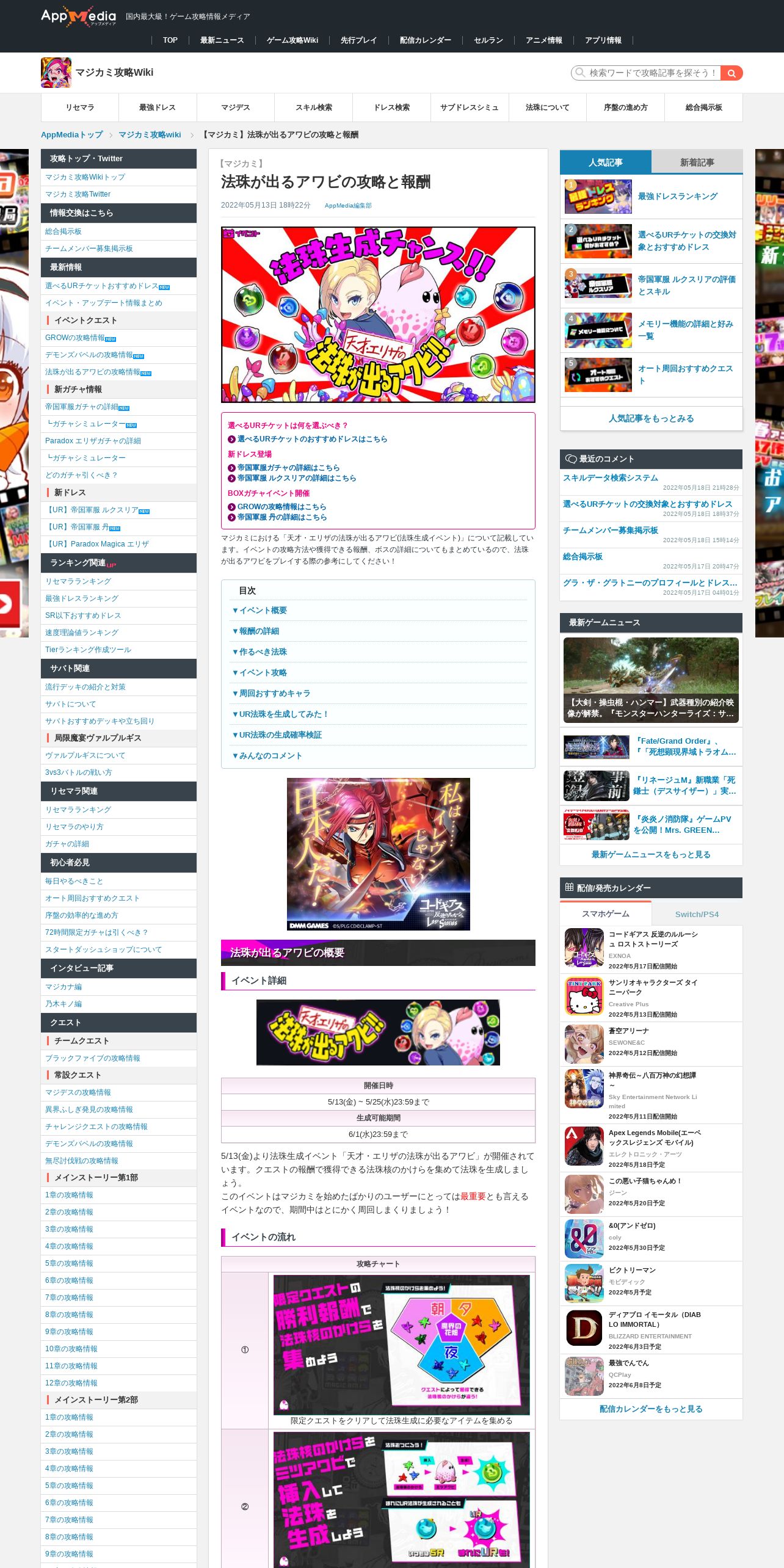Open リセマラ wiki nav tab
The height and width of the screenshot is (1568, 784).
pyautogui.click(x=80, y=107)
